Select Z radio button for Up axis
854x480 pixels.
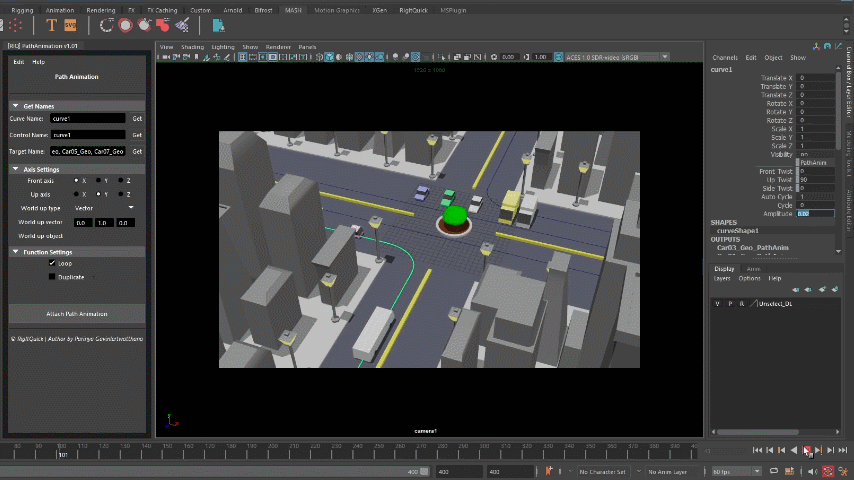click(x=121, y=194)
